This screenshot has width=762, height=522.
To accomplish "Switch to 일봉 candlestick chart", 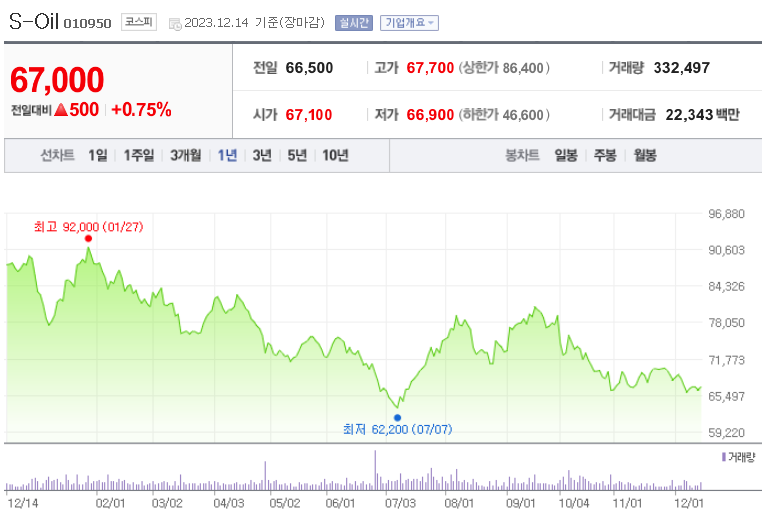I will [x=566, y=156].
